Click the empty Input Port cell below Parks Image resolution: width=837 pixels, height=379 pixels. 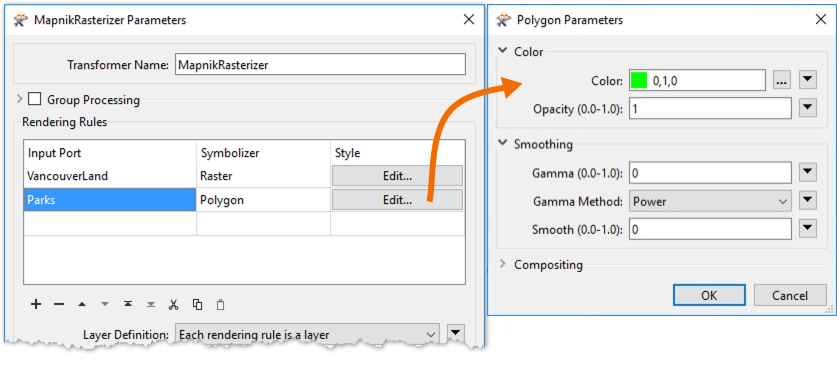(x=110, y=224)
